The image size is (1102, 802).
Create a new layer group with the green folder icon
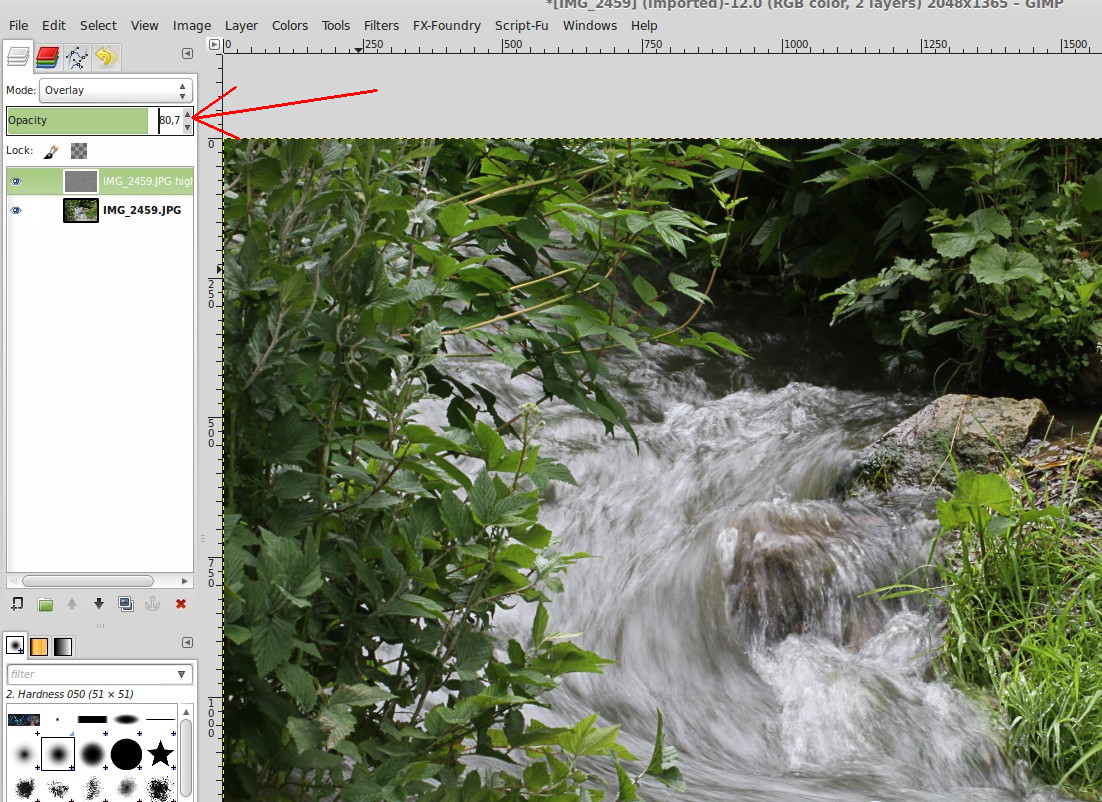pos(45,604)
